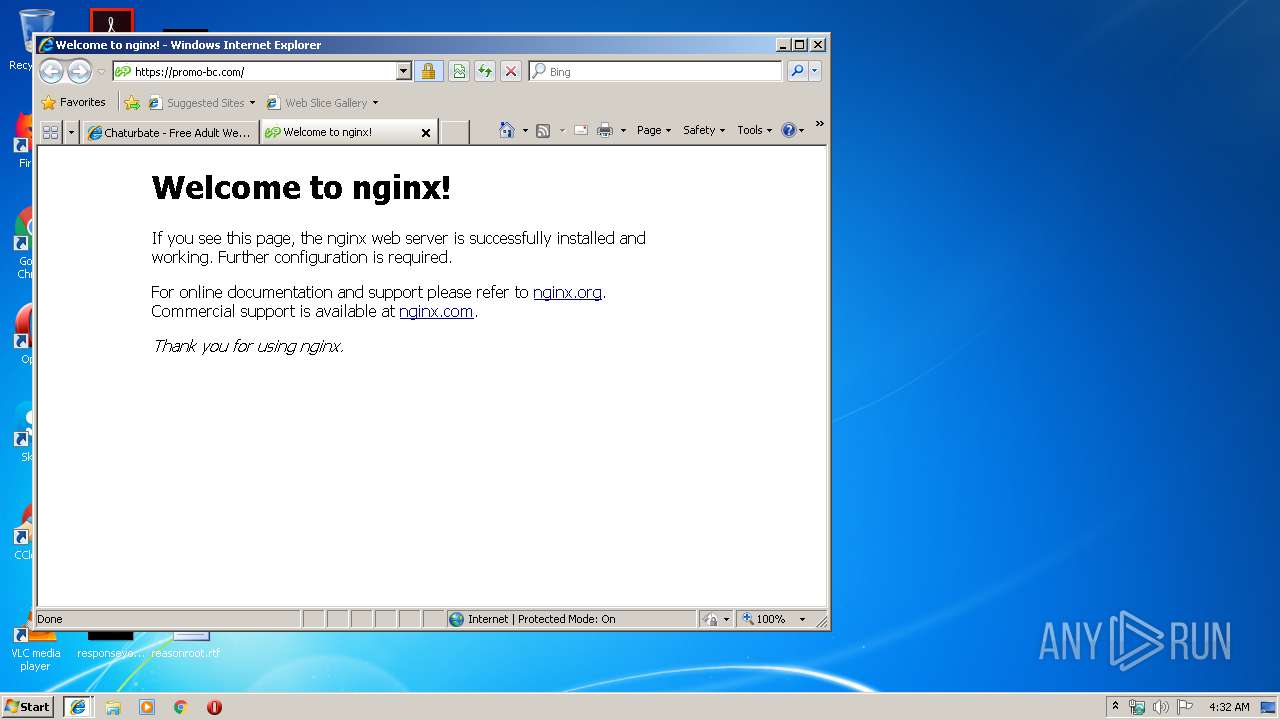
Task: Print the page with printer icon
Action: pyautogui.click(x=605, y=130)
